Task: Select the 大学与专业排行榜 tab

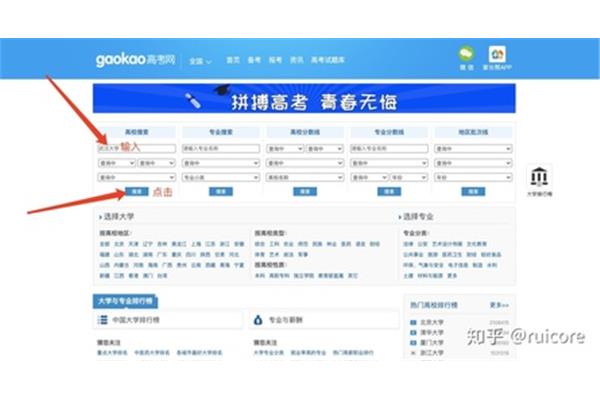Action: (125, 301)
